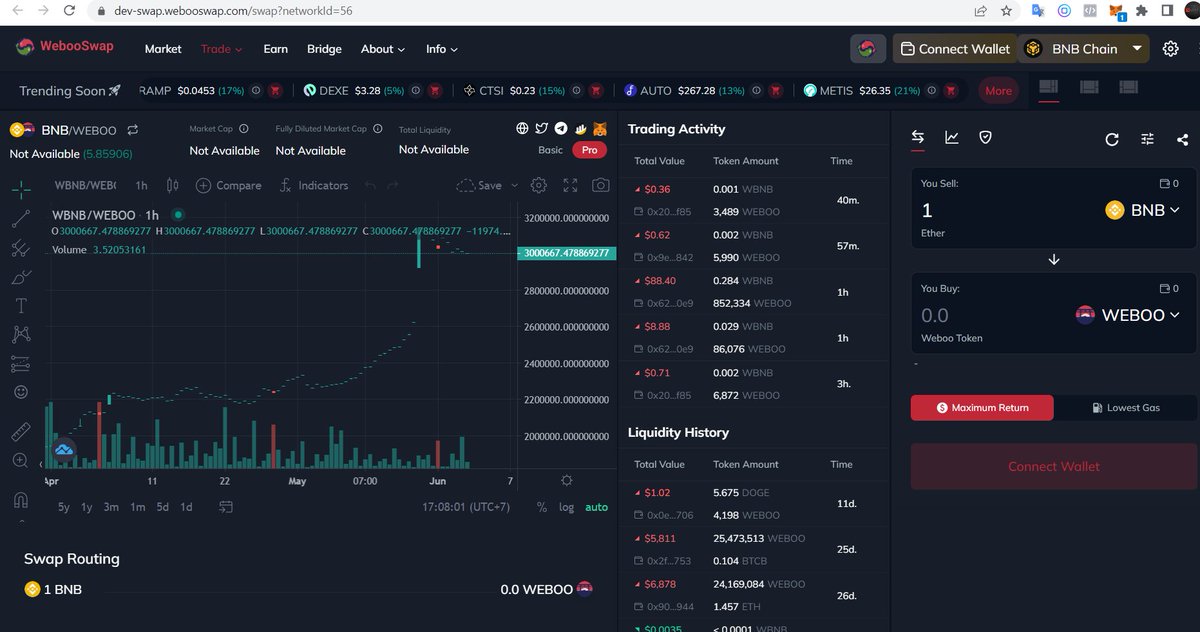Image resolution: width=1200 pixels, height=632 pixels.
Task: Click the round Weboo logo button beside Connect Wallet
Action: 868,49
